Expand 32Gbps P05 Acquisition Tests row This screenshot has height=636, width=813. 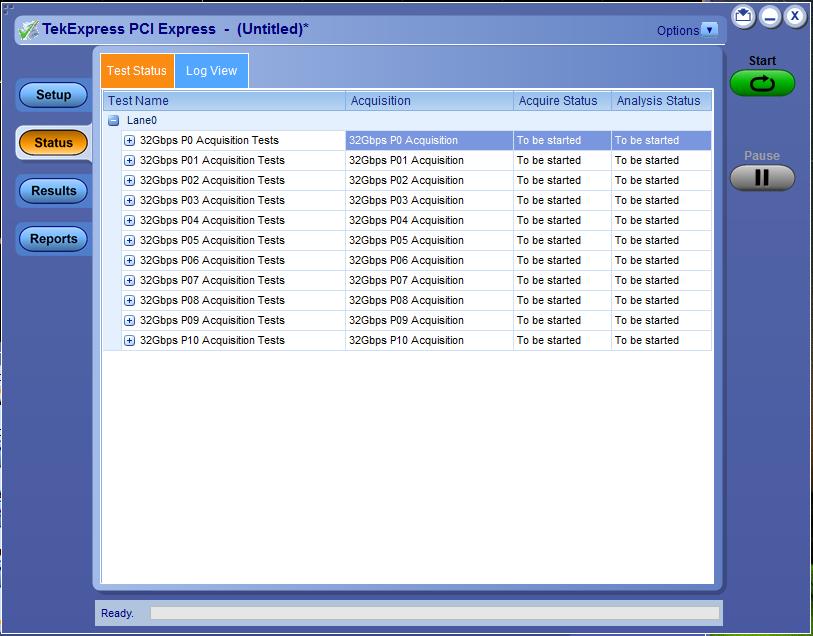tap(130, 241)
